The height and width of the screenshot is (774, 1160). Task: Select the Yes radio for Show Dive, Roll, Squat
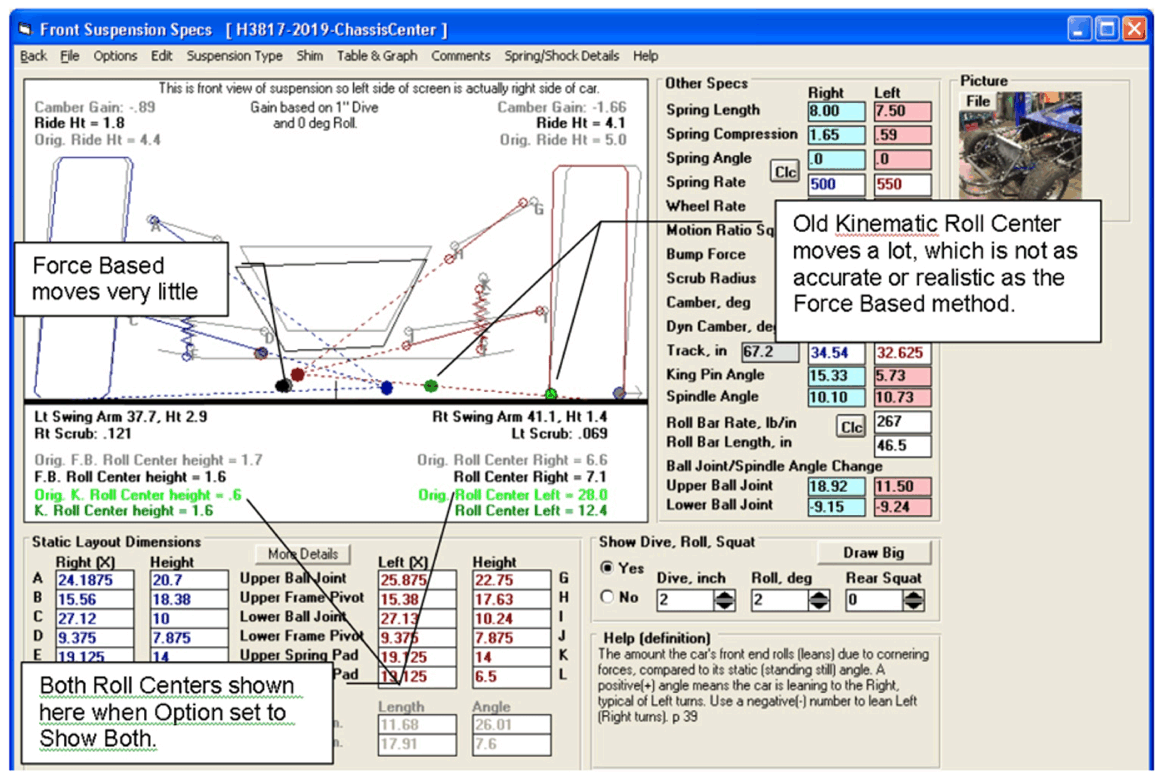point(607,568)
